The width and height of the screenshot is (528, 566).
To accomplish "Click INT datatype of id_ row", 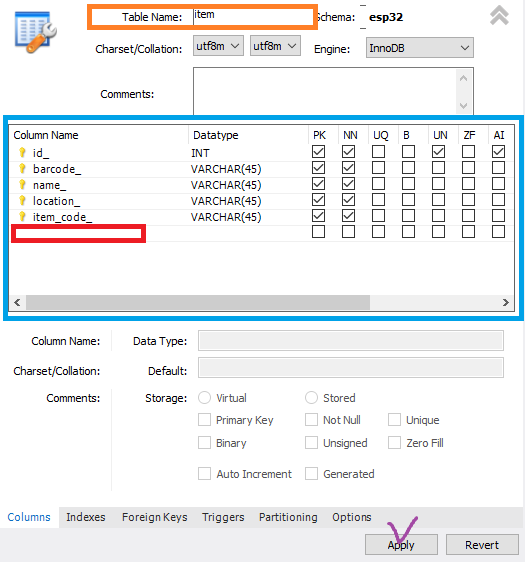I will click(x=200, y=153).
